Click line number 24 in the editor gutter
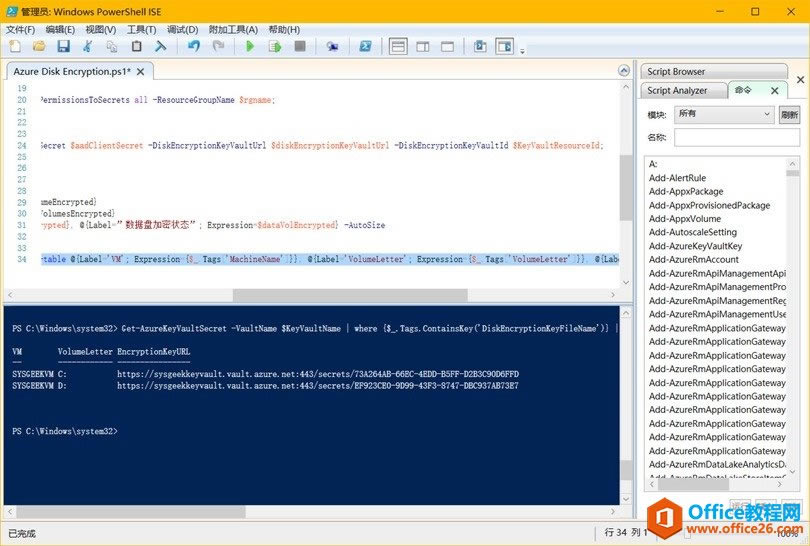This screenshot has height=546, width=810. point(21,146)
